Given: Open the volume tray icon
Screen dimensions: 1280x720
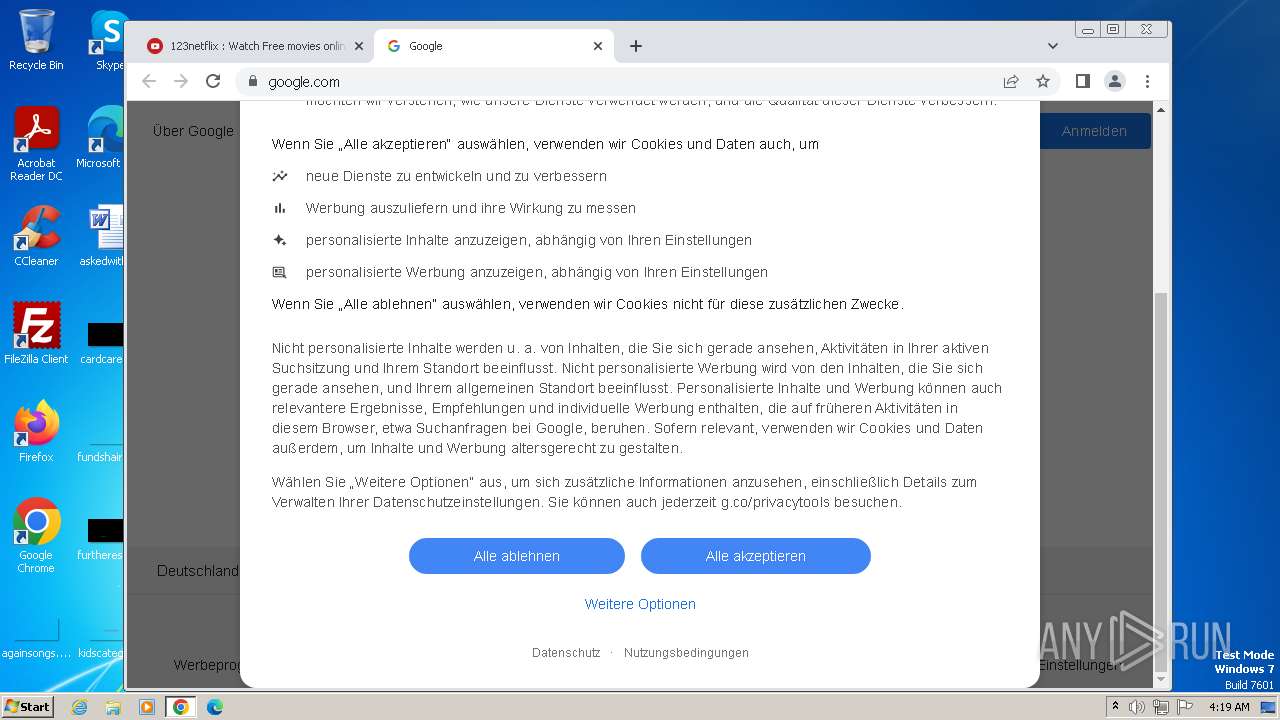Looking at the screenshot, I should pos(1137,707).
